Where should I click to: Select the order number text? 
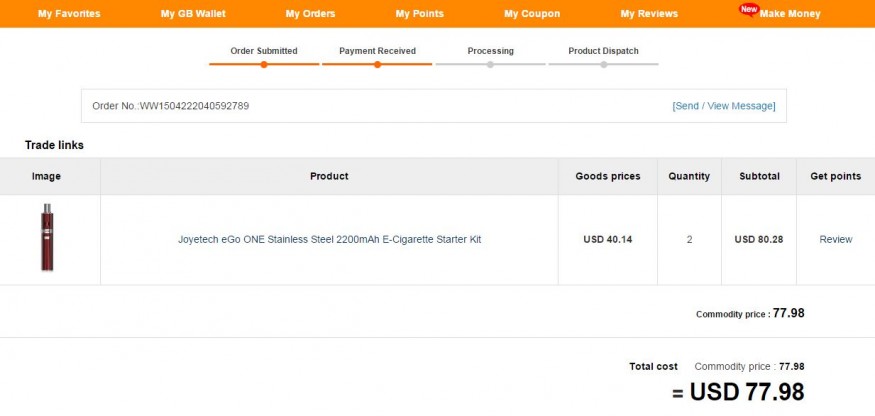[171, 106]
